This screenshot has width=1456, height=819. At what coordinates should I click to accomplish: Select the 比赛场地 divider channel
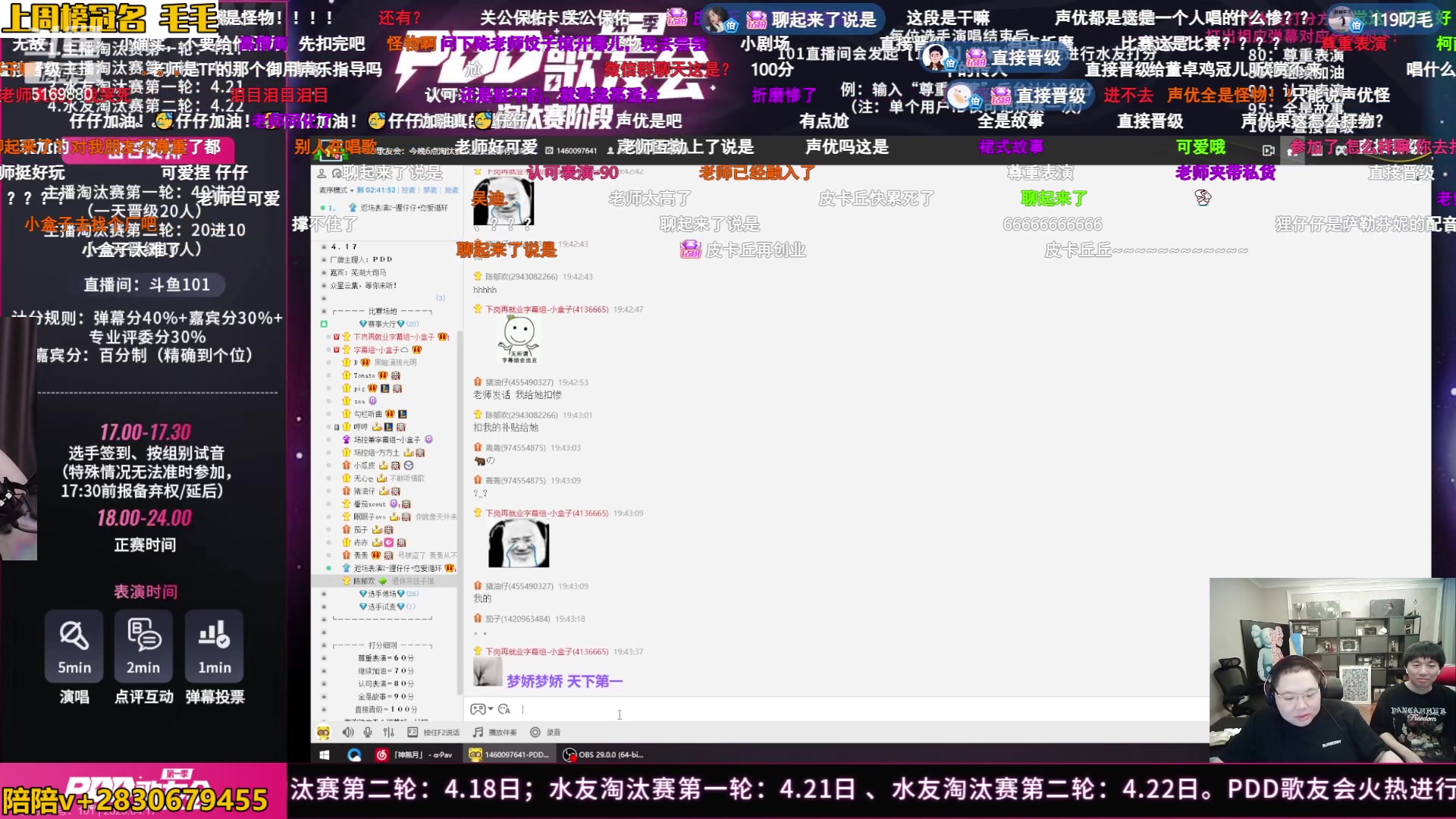pyautogui.click(x=383, y=311)
